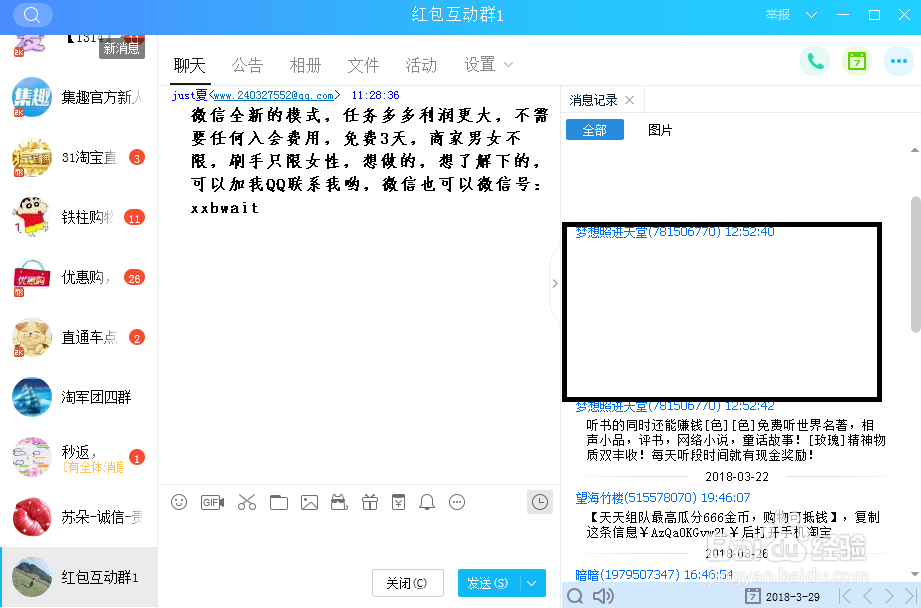Start a group voice call
This screenshot has width=921, height=608.
point(815,61)
